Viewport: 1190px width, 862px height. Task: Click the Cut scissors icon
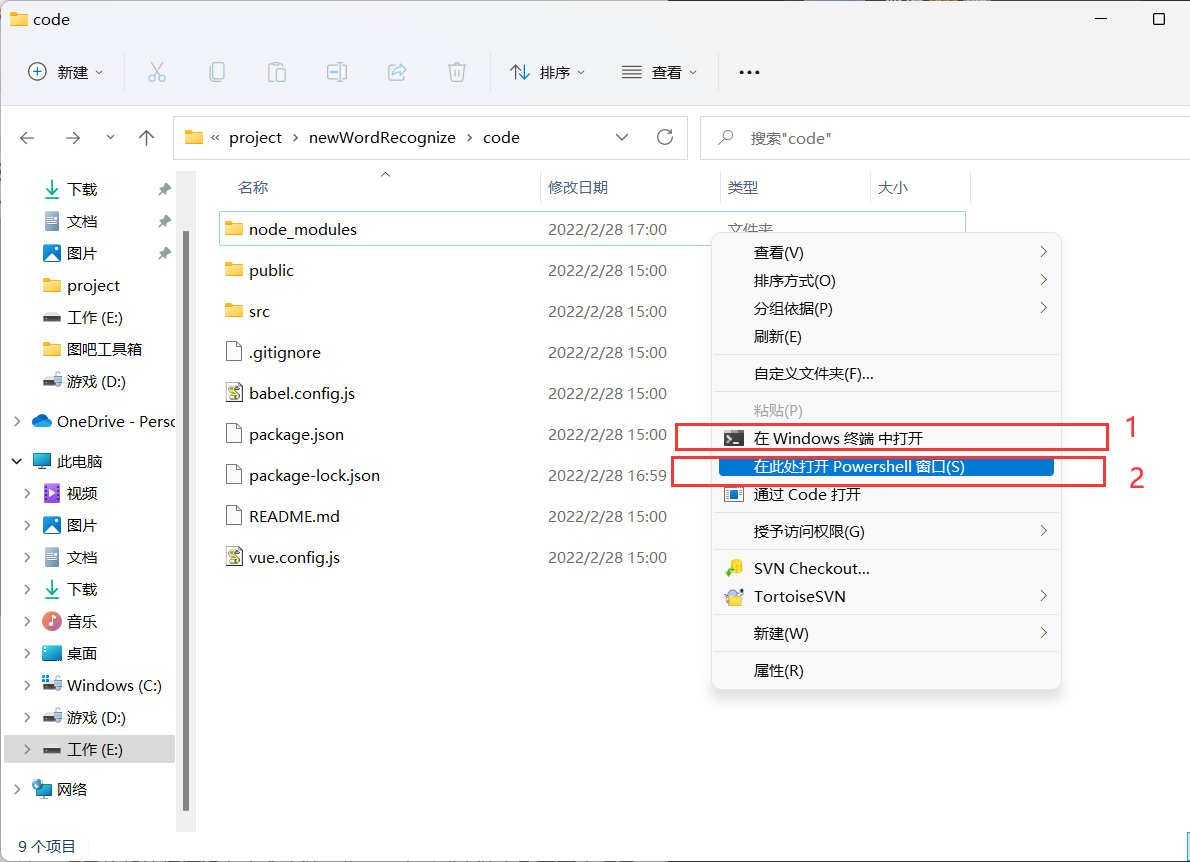pos(156,72)
